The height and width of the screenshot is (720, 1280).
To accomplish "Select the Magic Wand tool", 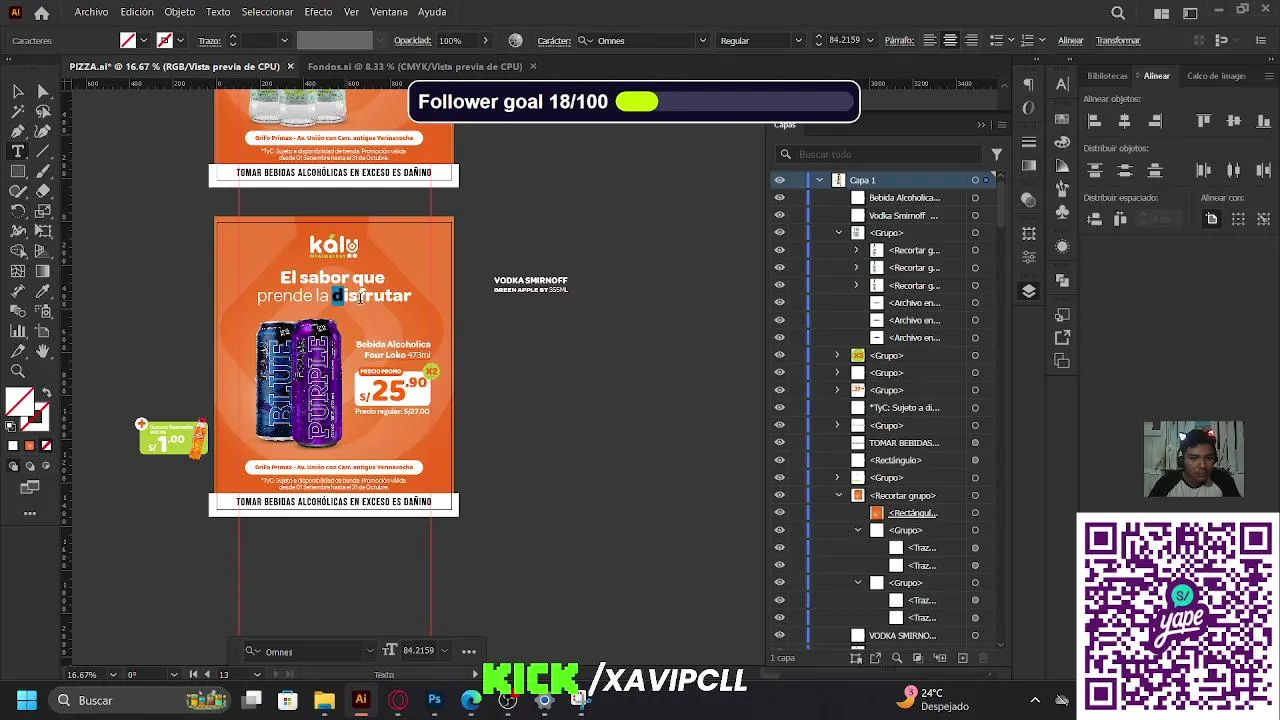I will tap(18, 111).
